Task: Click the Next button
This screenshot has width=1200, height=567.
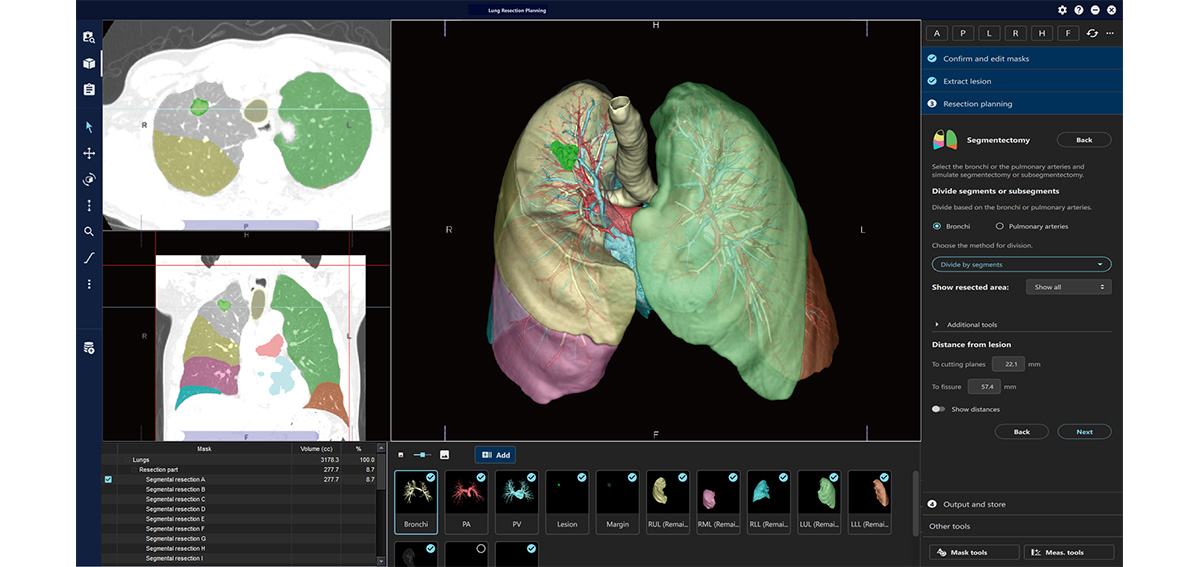Action: [x=1084, y=432]
